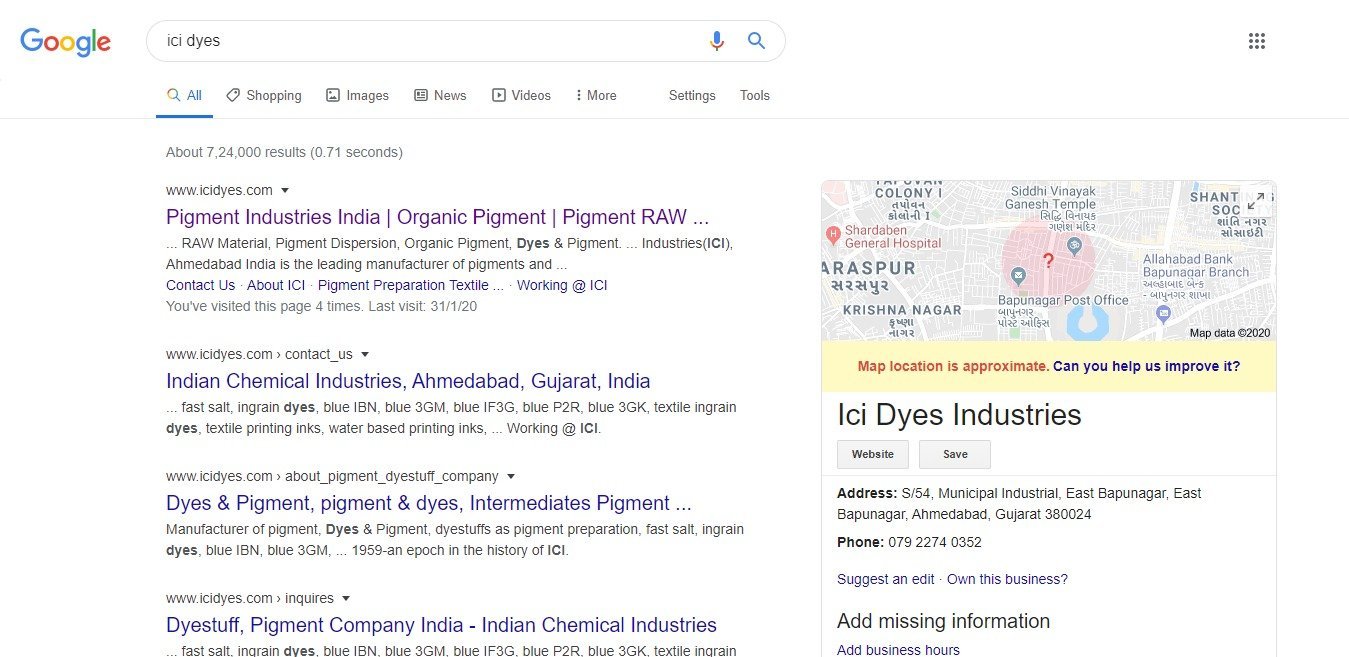Click Bapunagar Post Office map pin
Screen dimensions: 1349x657
1017,275
